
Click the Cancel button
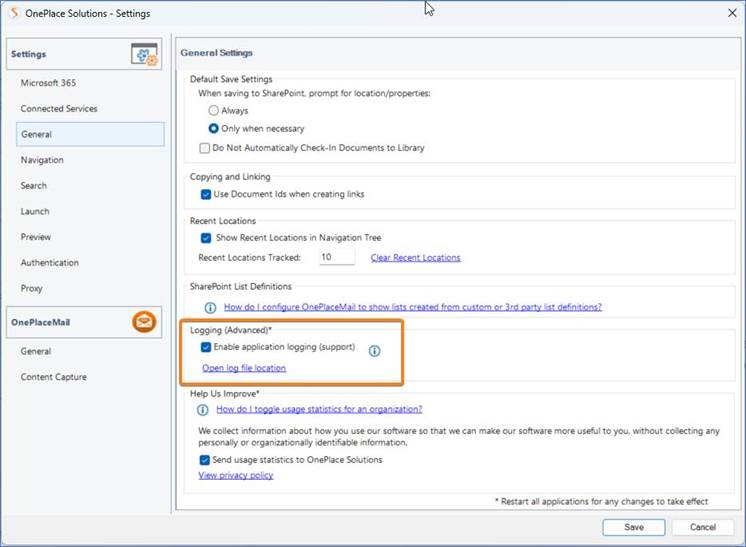pyautogui.click(x=703, y=527)
